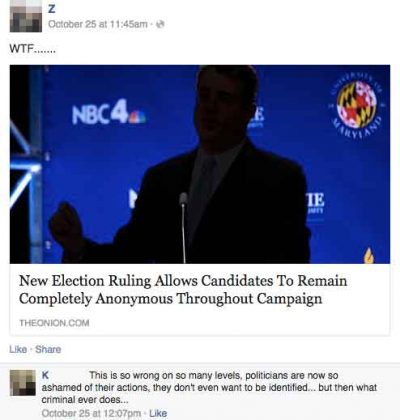Click the blue truss structure in the photo
Image resolution: width=400 pixels, height=420 pixels.
point(27,164)
